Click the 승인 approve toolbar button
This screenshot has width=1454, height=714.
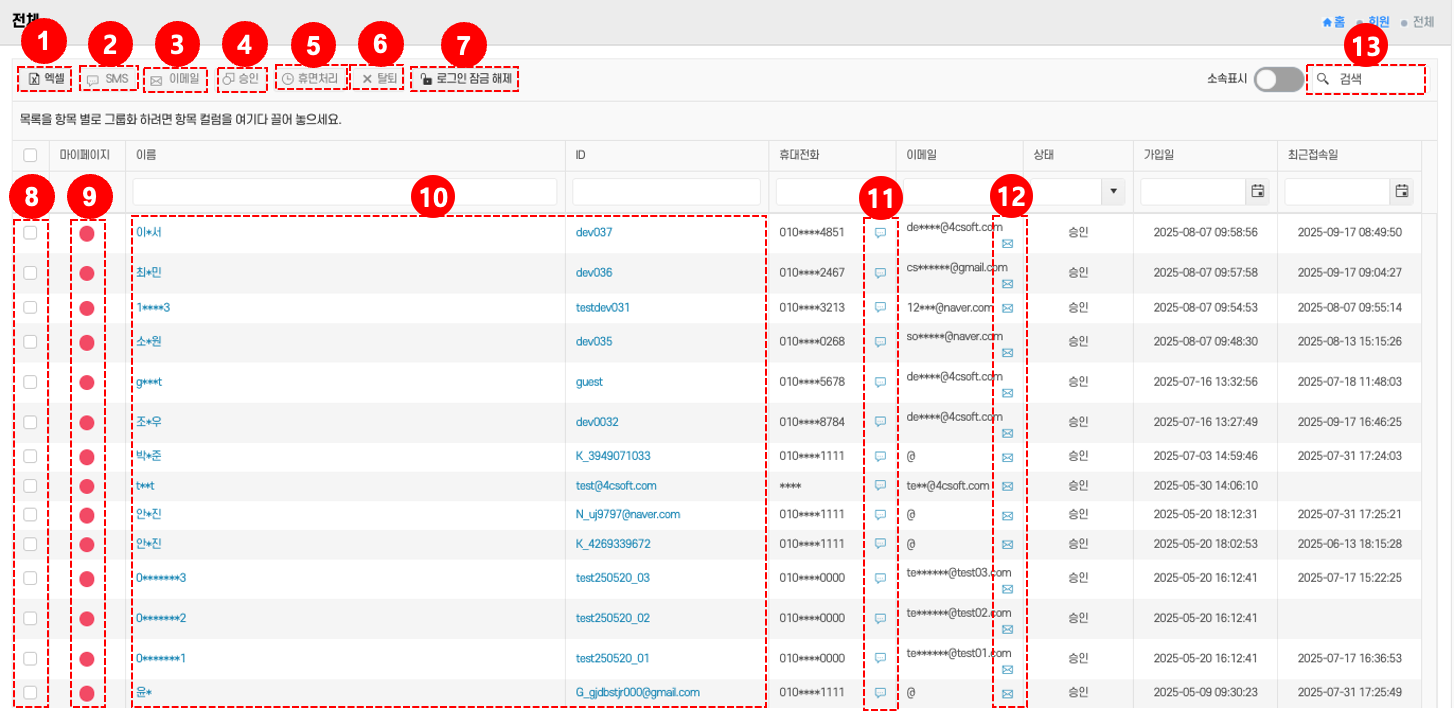point(241,78)
